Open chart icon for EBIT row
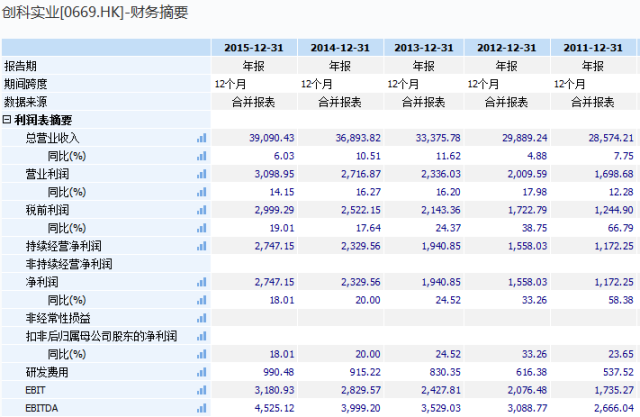The height and width of the screenshot is (417, 640). click(x=202, y=390)
